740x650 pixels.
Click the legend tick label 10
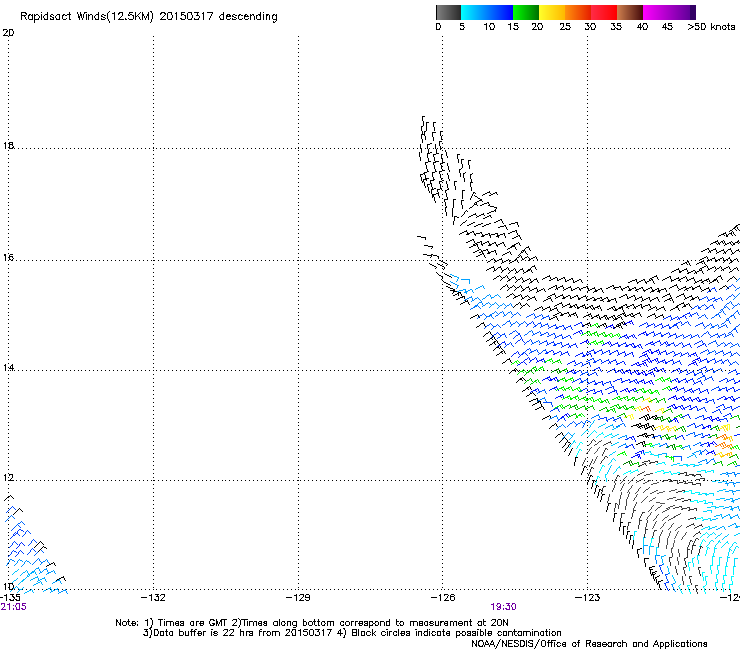pyautogui.click(x=489, y=27)
